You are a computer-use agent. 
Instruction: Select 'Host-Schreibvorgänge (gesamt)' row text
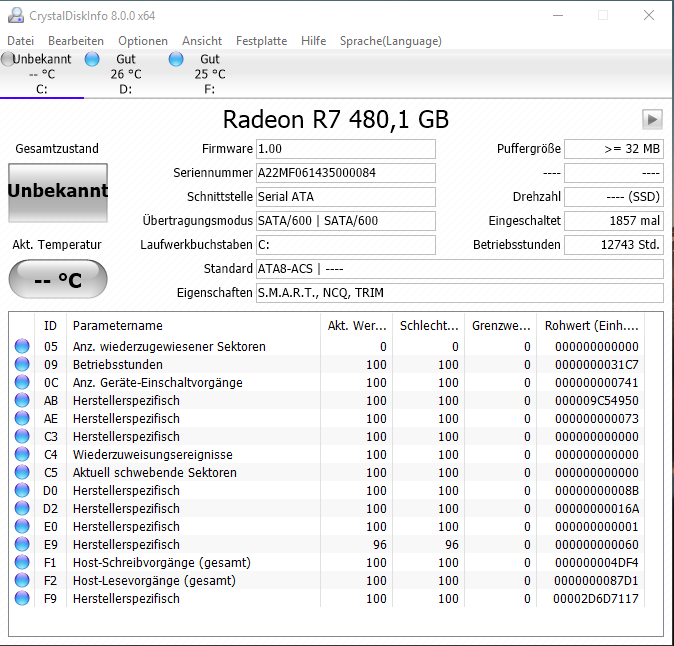click(162, 563)
